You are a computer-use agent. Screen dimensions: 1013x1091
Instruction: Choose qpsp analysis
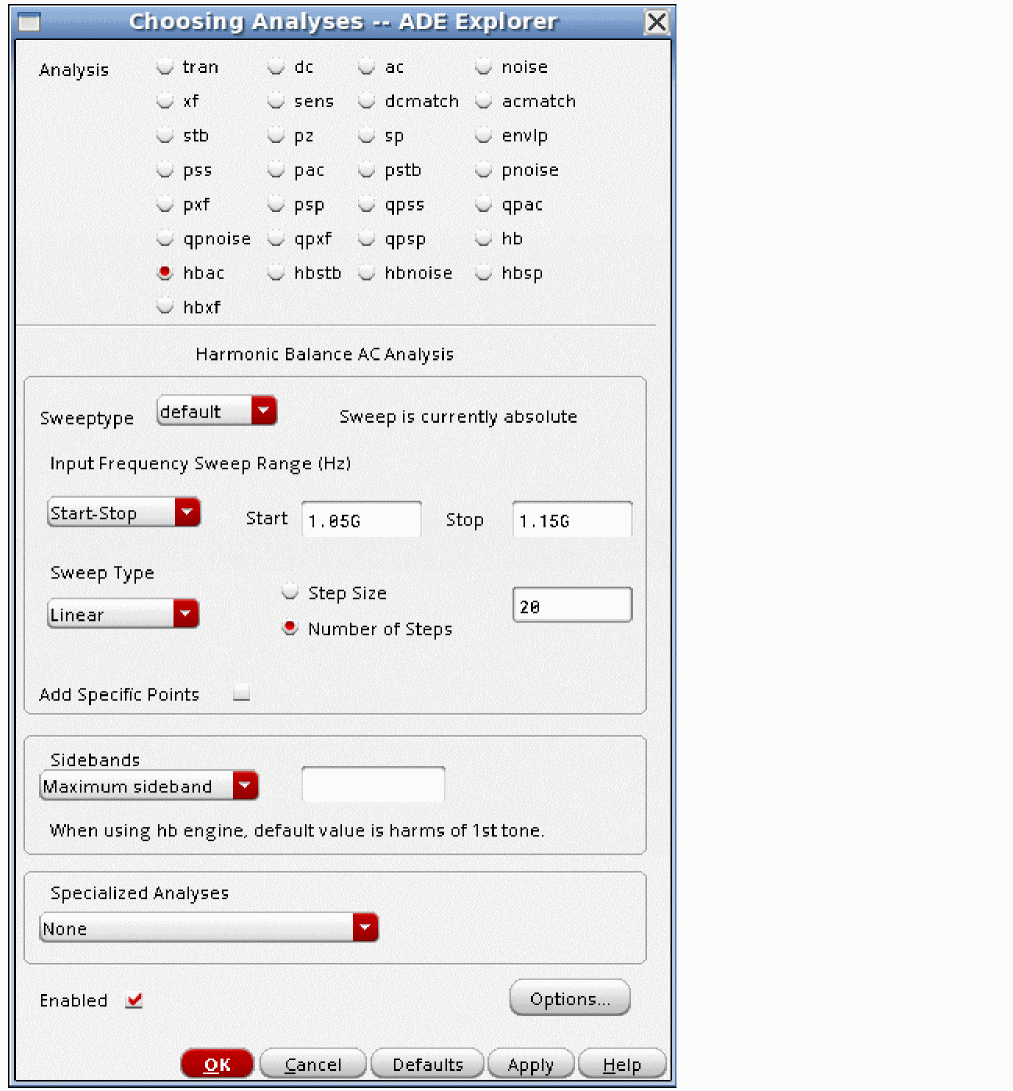[x=367, y=239]
